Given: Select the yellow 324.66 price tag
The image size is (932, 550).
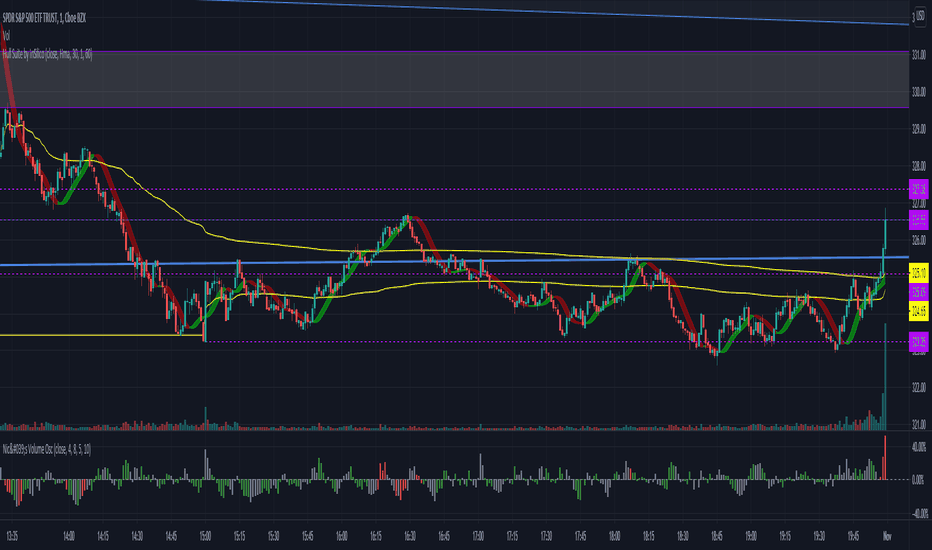Looking at the screenshot, I should pyautogui.click(x=919, y=310).
